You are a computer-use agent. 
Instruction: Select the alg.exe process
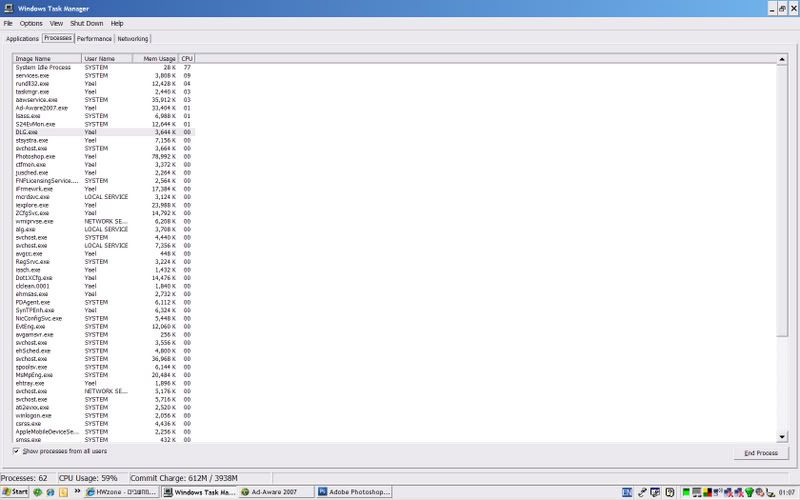[x=104, y=230]
